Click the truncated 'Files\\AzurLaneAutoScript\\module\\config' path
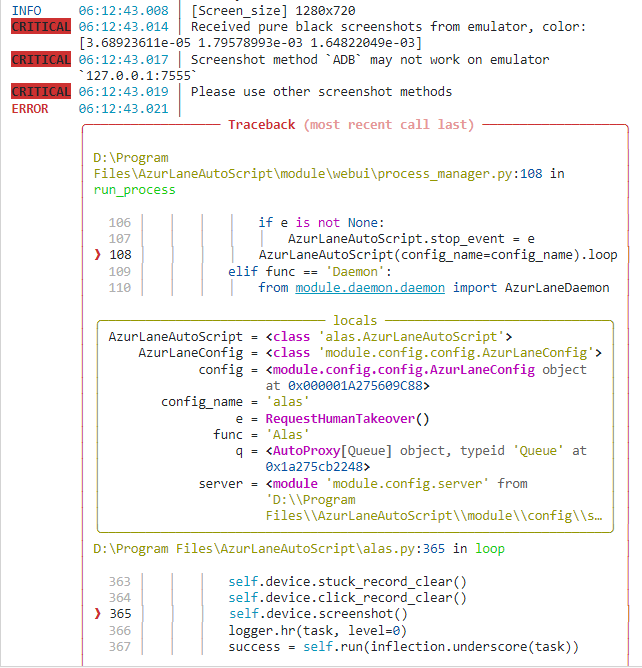The height and width of the screenshot is (668, 642). pyautogui.click(x=434, y=516)
